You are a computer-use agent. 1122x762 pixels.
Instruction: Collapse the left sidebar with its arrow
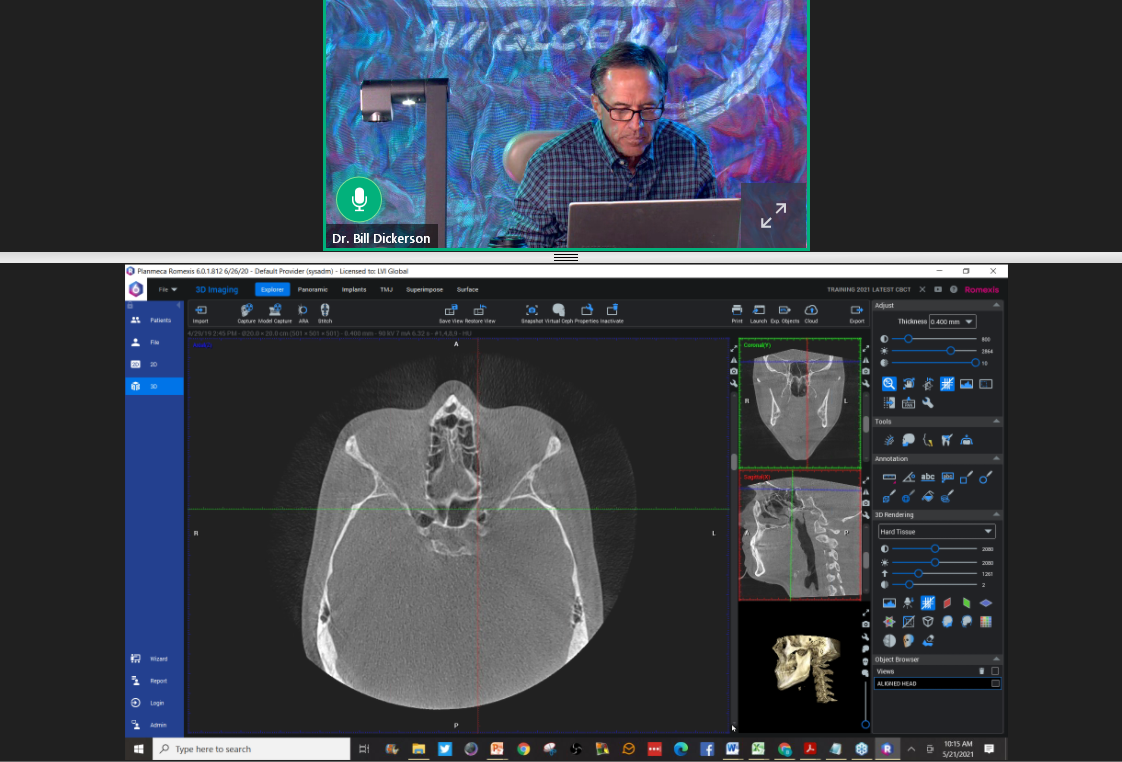(x=178, y=306)
